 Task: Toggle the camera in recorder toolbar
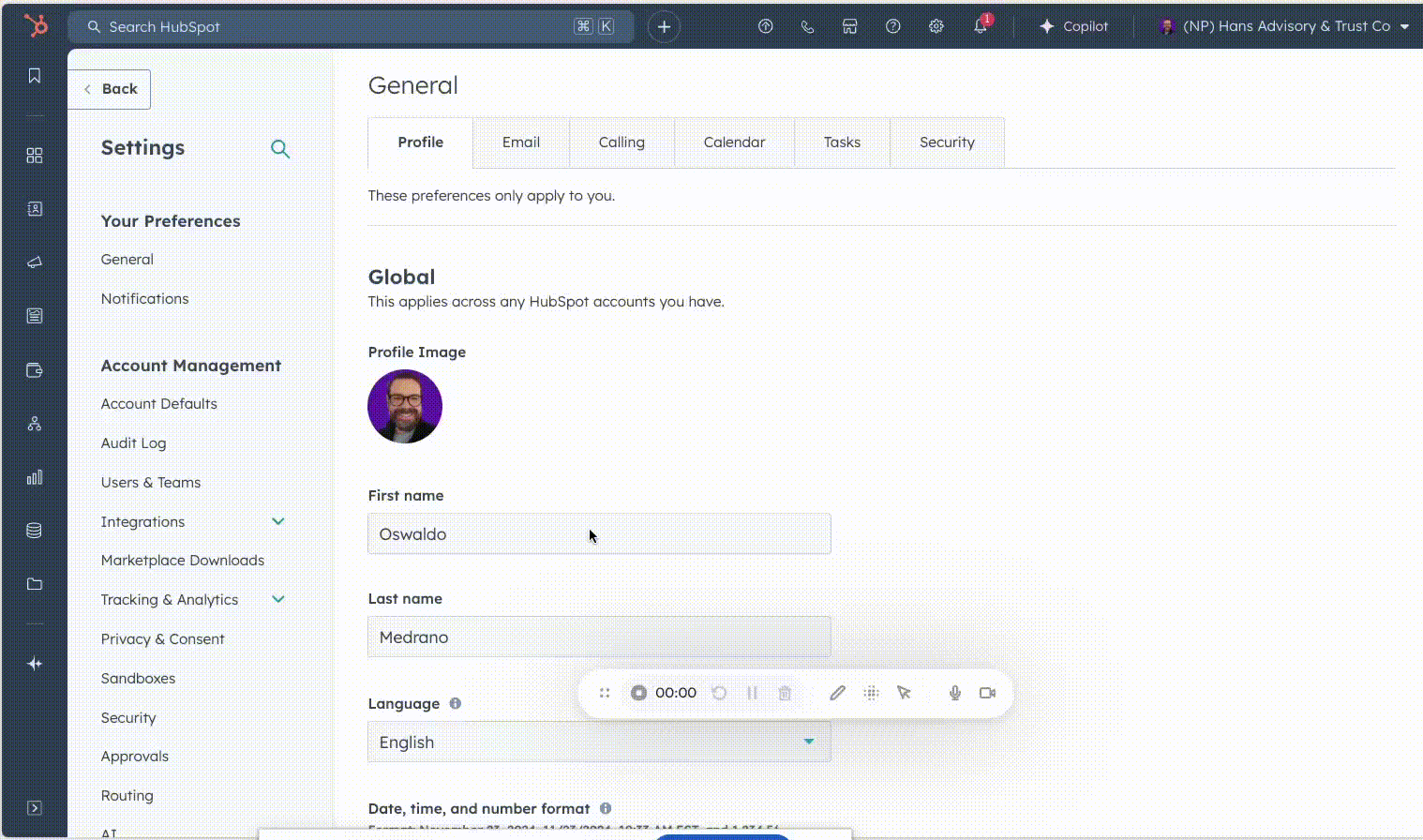986,693
